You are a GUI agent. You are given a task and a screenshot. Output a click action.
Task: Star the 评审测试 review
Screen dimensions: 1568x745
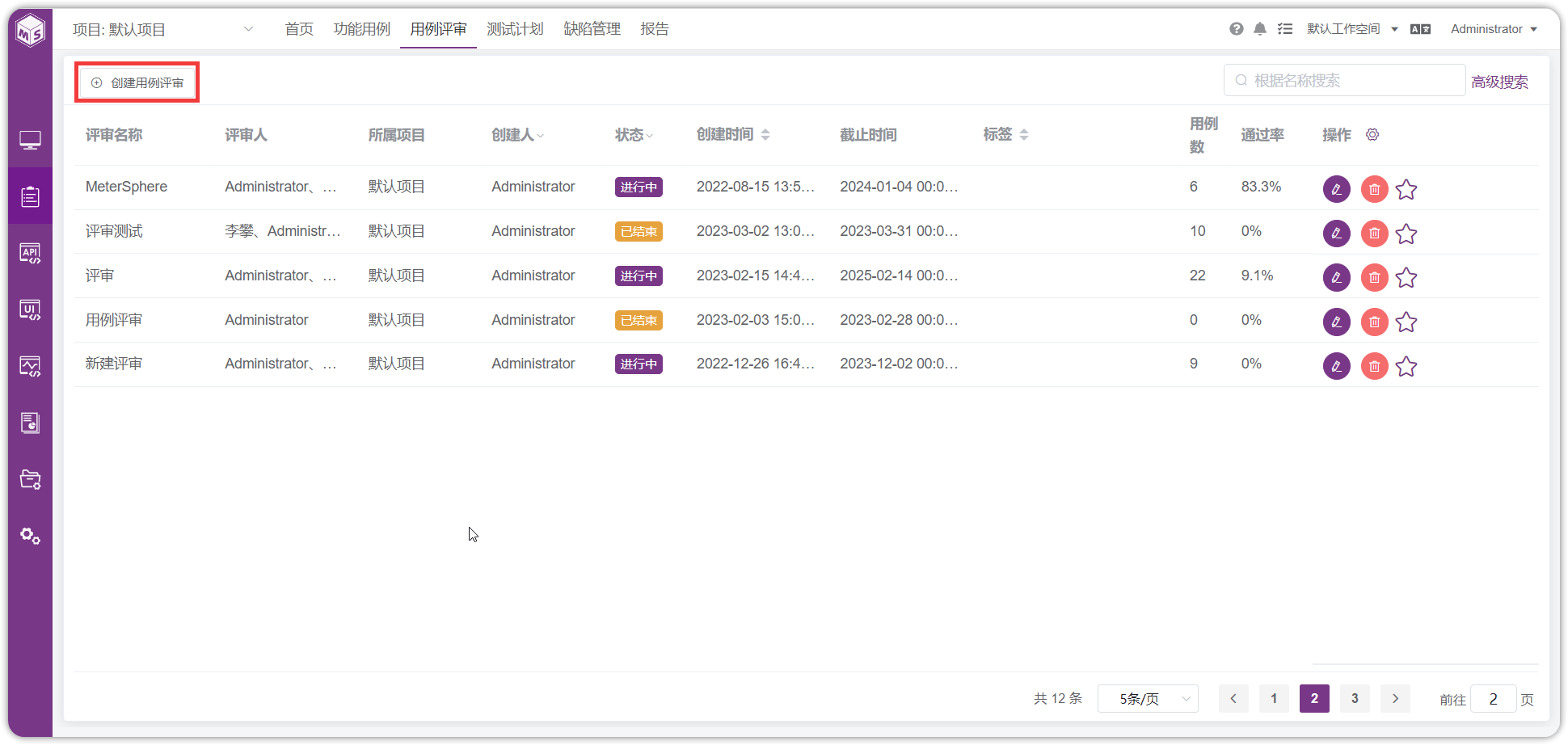click(x=1406, y=234)
